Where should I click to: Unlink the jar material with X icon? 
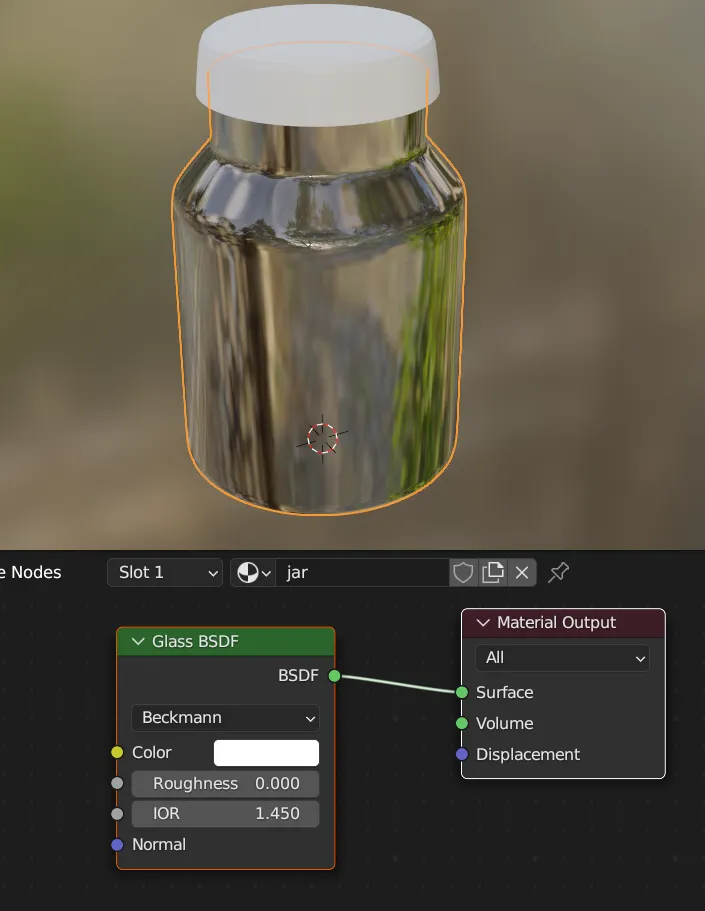coord(522,573)
